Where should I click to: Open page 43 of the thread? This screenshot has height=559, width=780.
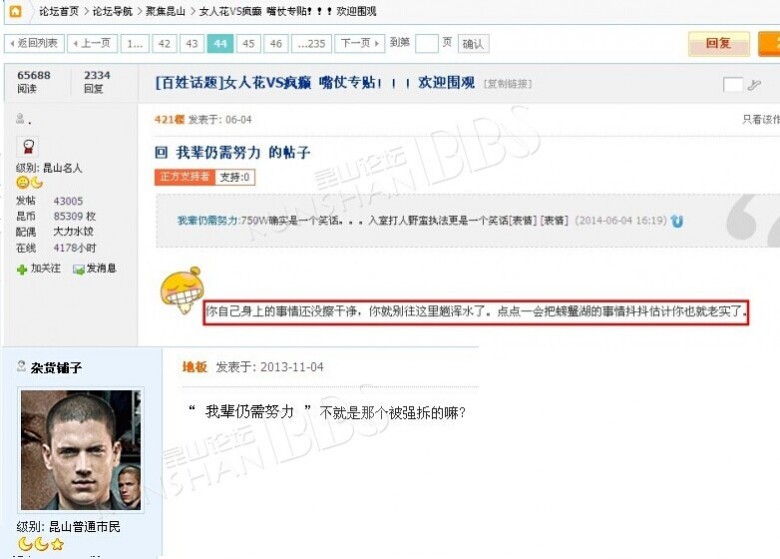tap(192, 44)
